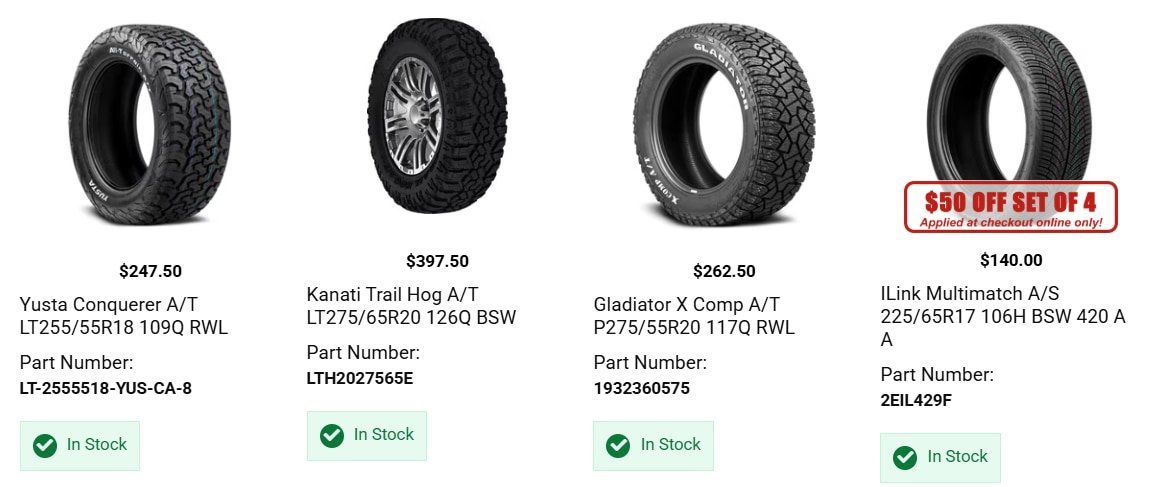Select part number 2EIL429F

[x=915, y=401]
